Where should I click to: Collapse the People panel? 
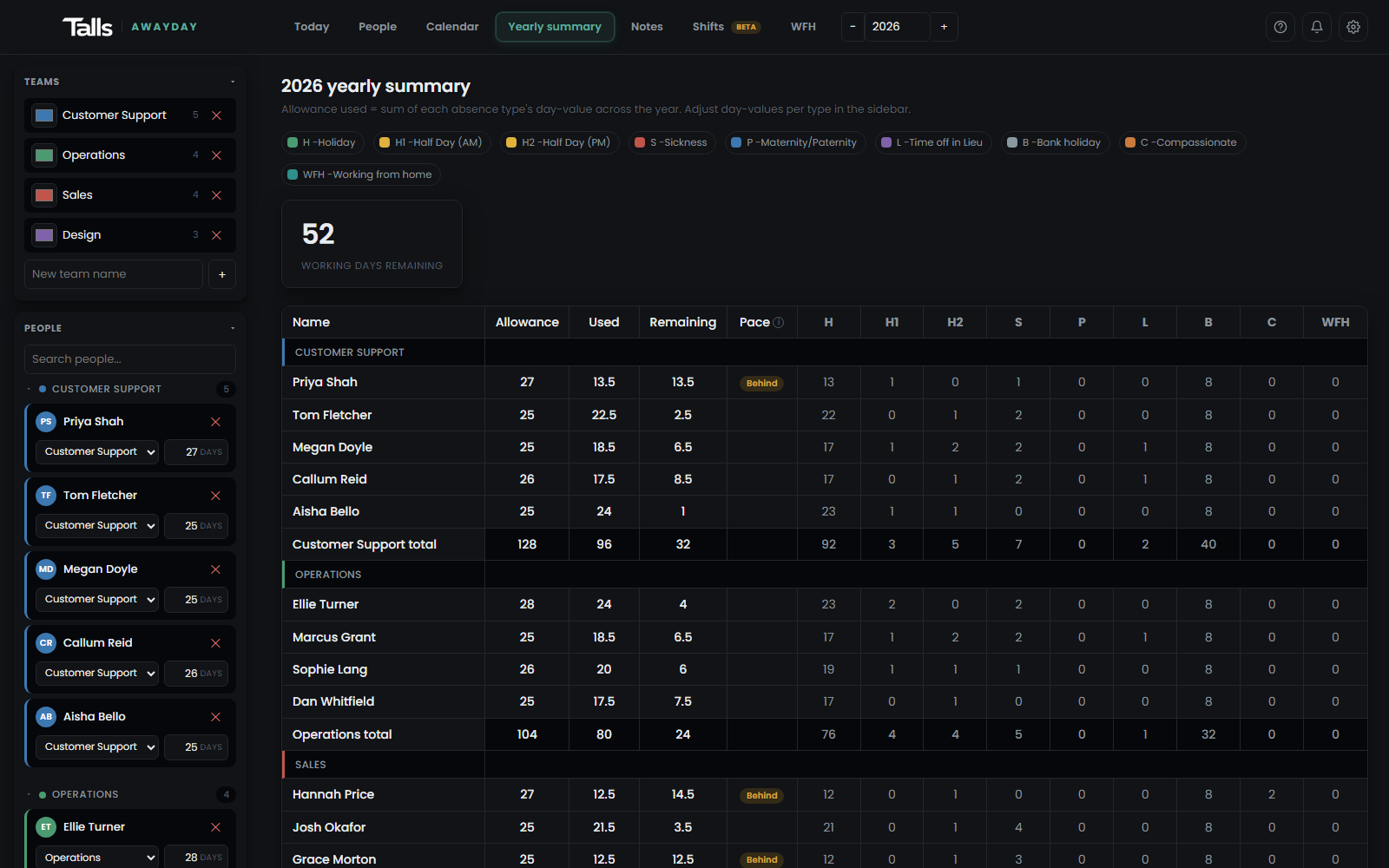click(x=233, y=328)
